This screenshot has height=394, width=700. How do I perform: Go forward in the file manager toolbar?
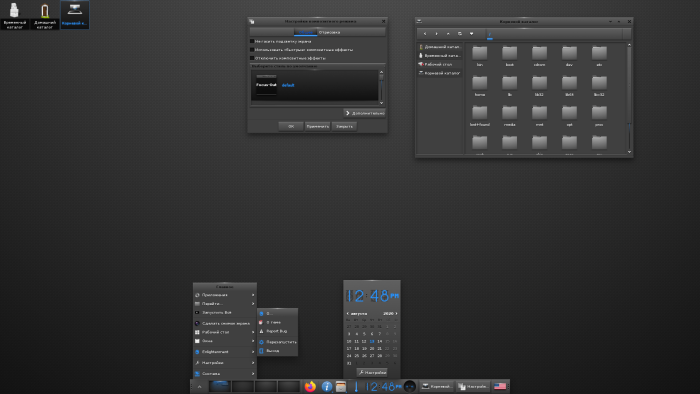click(437, 33)
